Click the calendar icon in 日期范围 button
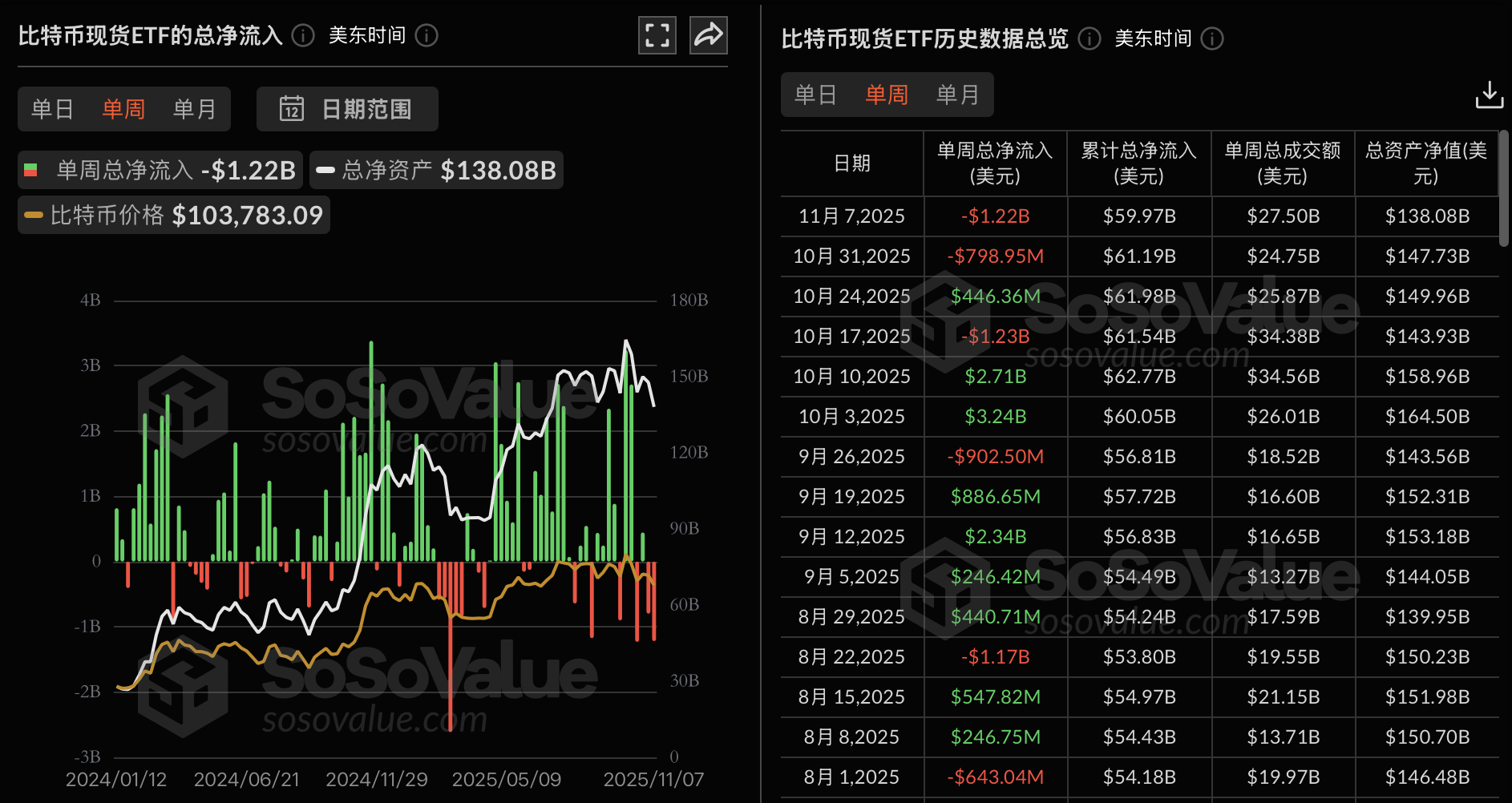This screenshot has width=1512, height=803. point(293,109)
